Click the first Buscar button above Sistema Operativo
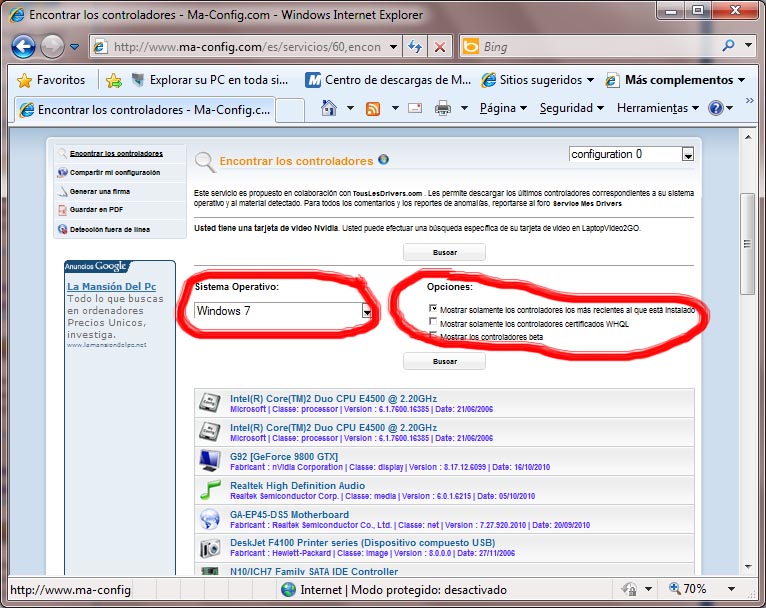This screenshot has width=766, height=608. (x=445, y=252)
